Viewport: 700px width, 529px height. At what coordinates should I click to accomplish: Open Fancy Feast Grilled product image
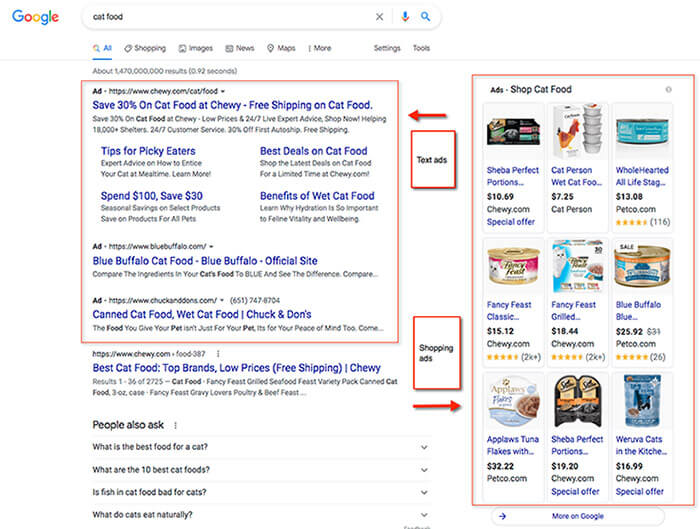tap(578, 266)
